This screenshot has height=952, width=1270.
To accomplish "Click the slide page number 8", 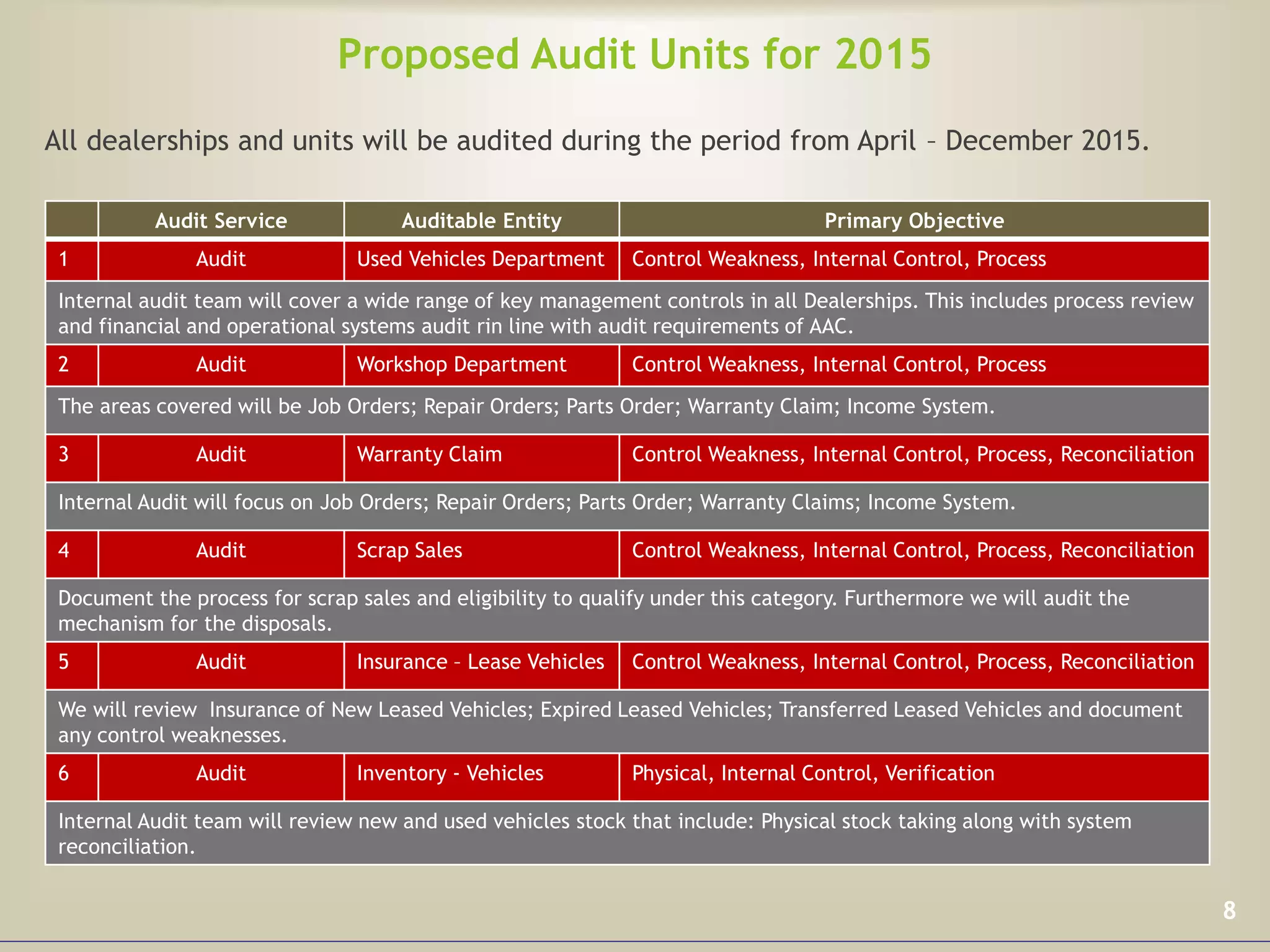I will (1229, 911).
